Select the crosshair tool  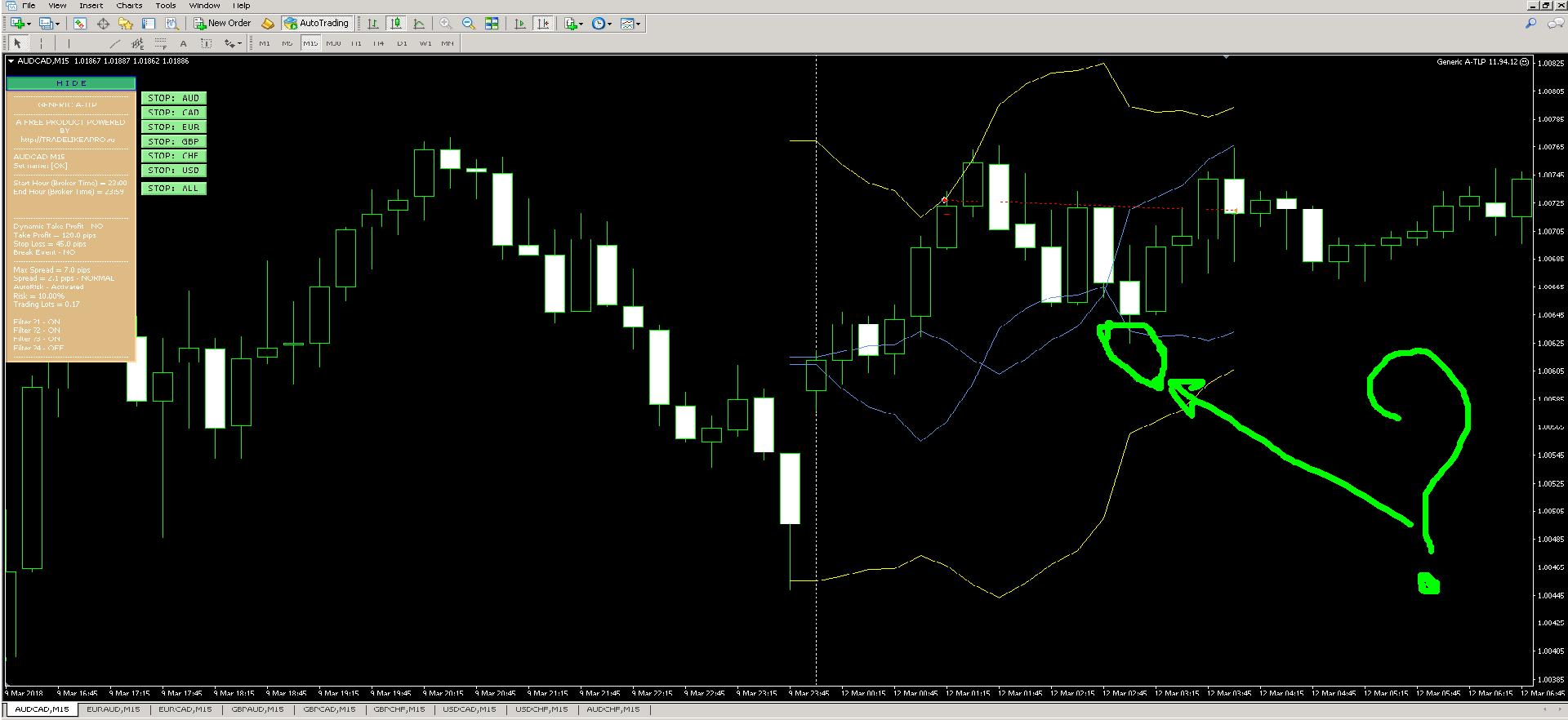tap(41, 43)
